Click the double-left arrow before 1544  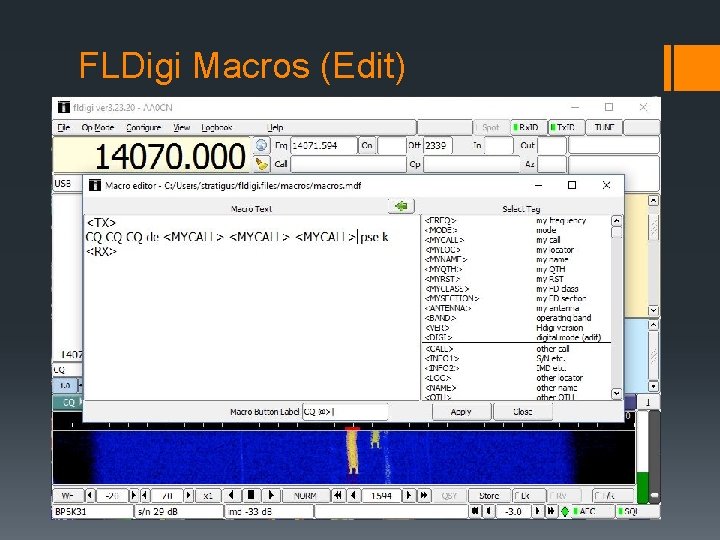[338, 495]
